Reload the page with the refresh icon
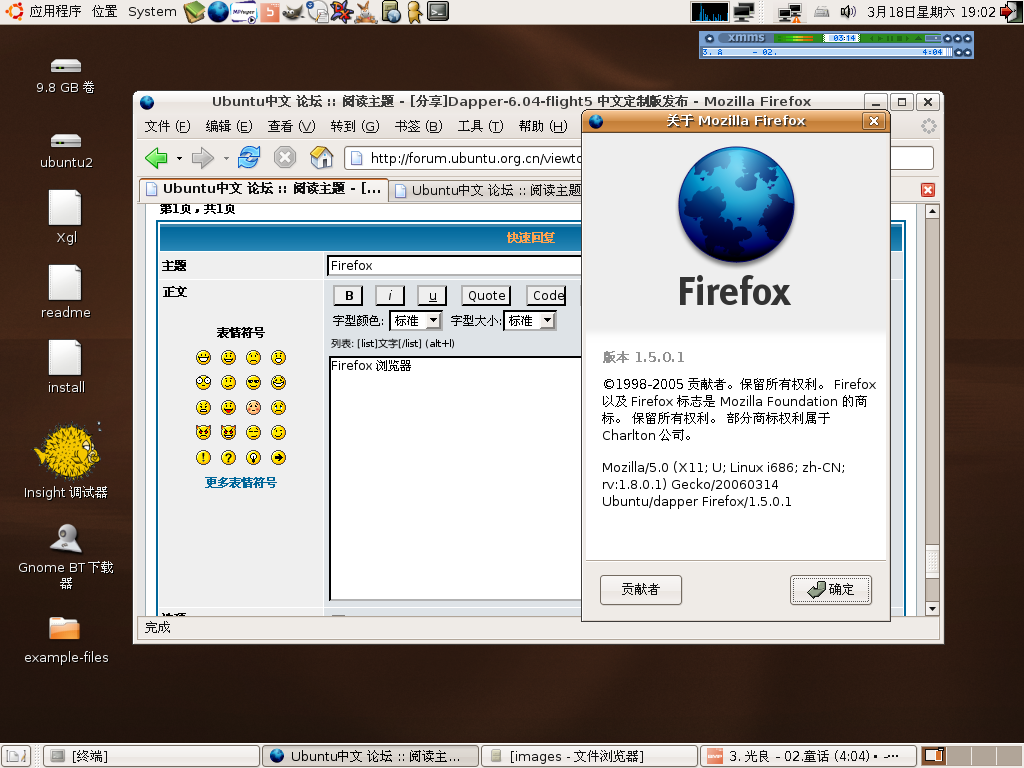Screen dimensions: 1024x768 (249, 157)
